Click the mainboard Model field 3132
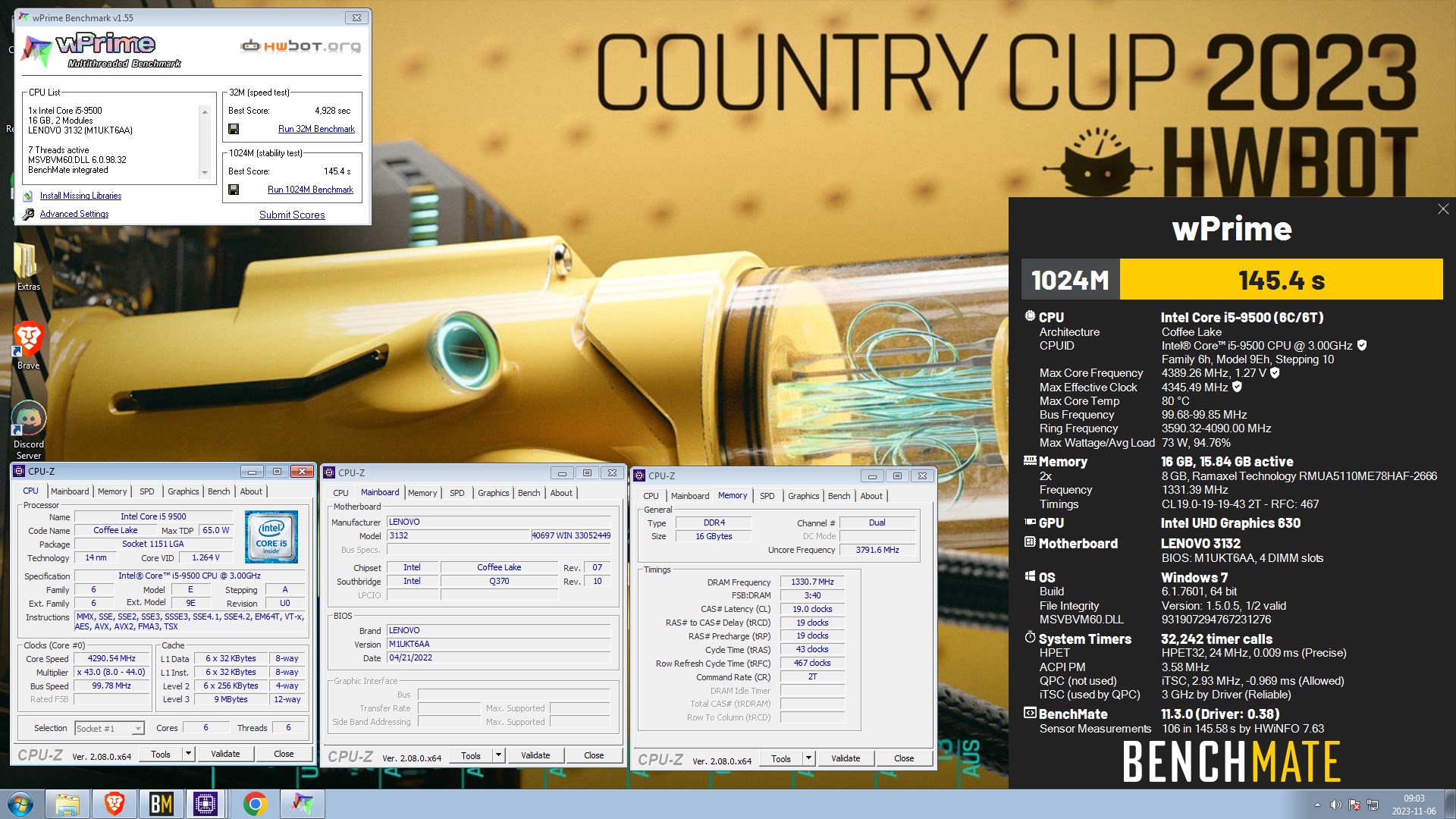Screen dimensions: 1456x819 pos(459,535)
